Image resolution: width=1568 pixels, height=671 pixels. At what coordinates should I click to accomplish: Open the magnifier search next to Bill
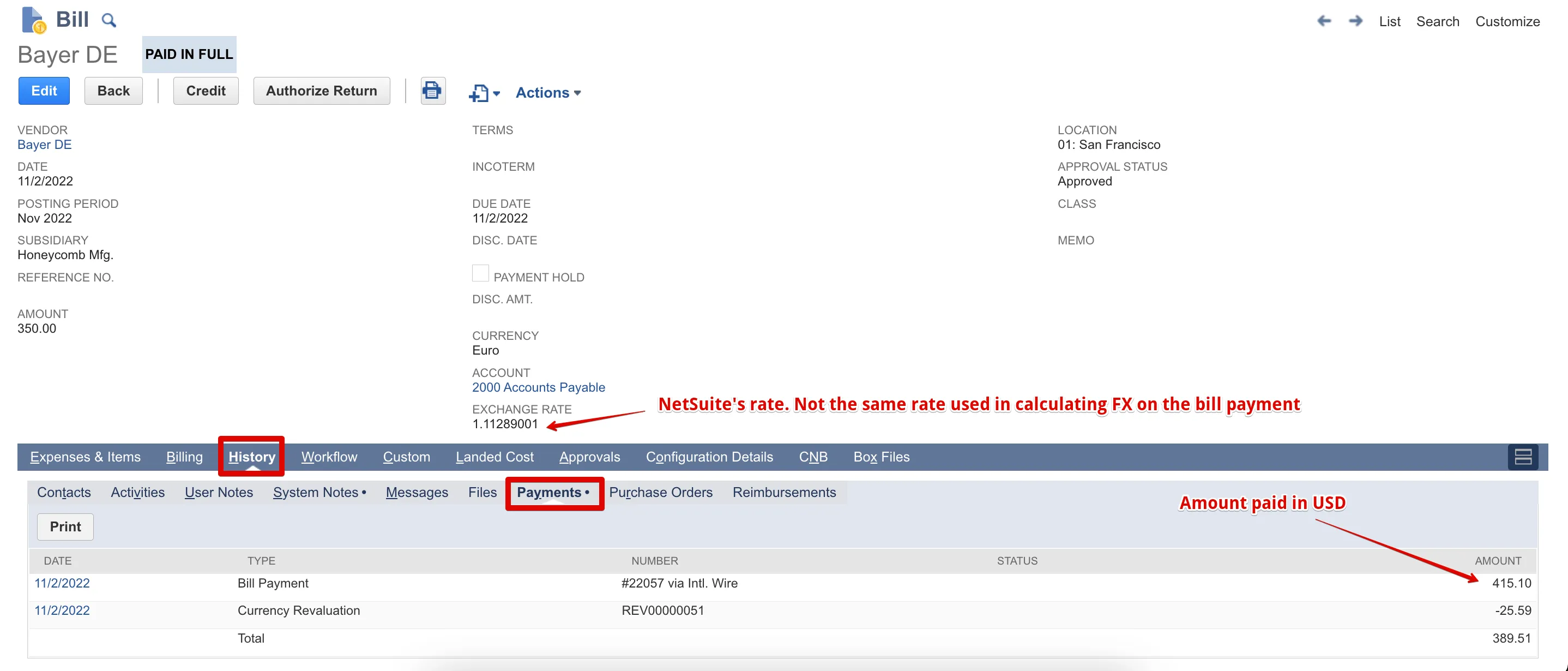pyautogui.click(x=108, y=21)
